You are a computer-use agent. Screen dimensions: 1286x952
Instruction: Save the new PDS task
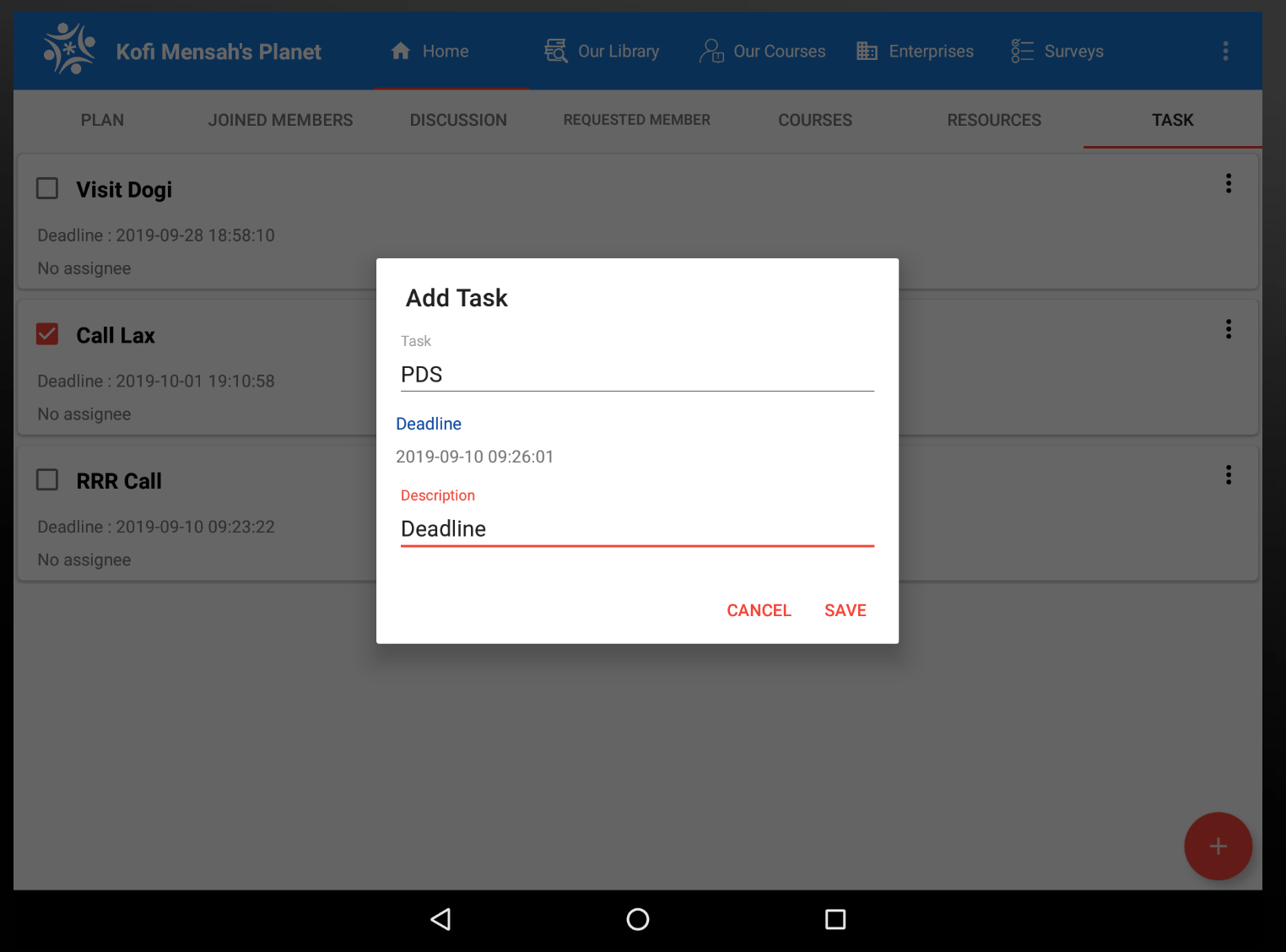click(x=845, y=610)
